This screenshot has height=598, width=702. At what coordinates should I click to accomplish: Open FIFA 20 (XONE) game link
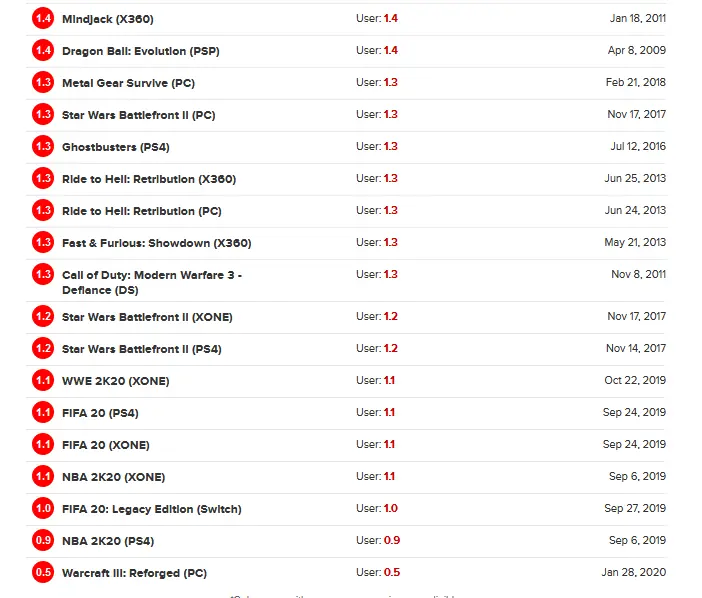106,445
